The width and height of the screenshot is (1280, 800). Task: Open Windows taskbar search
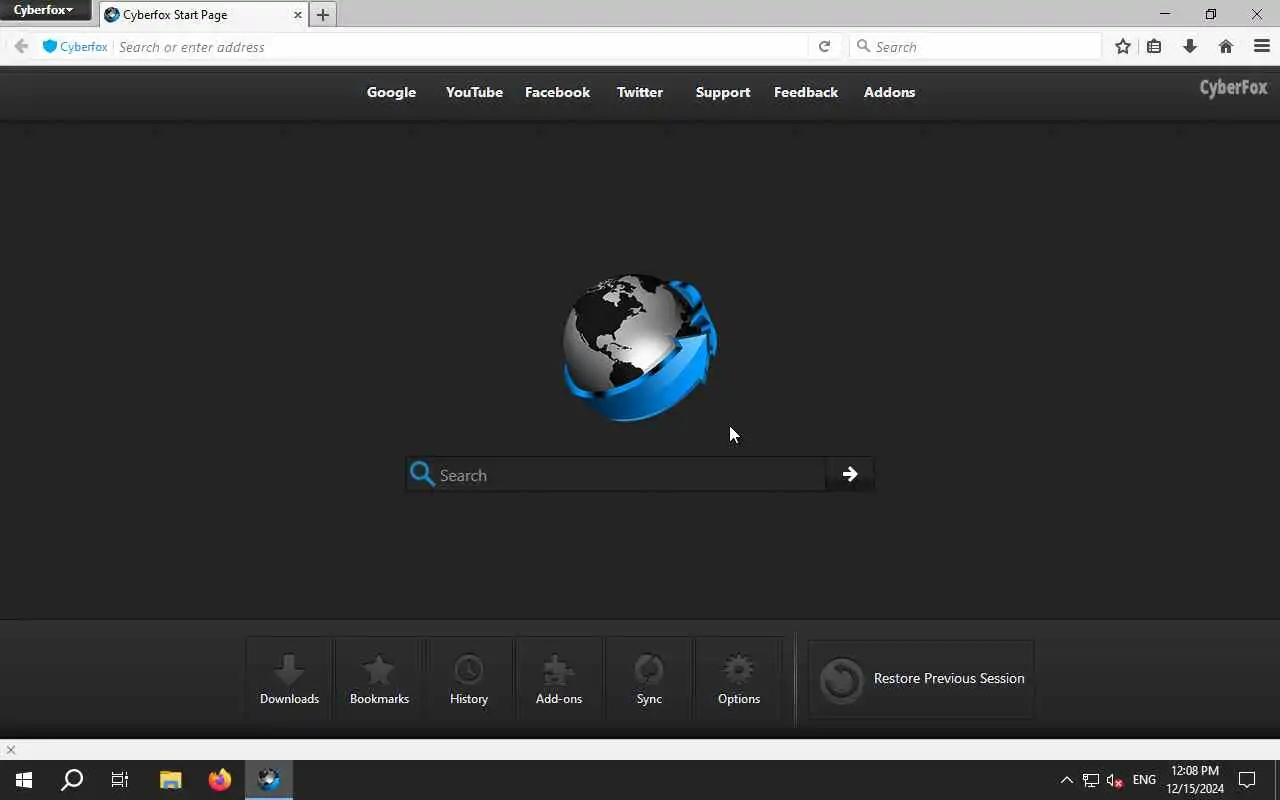[x=72, y=780]
